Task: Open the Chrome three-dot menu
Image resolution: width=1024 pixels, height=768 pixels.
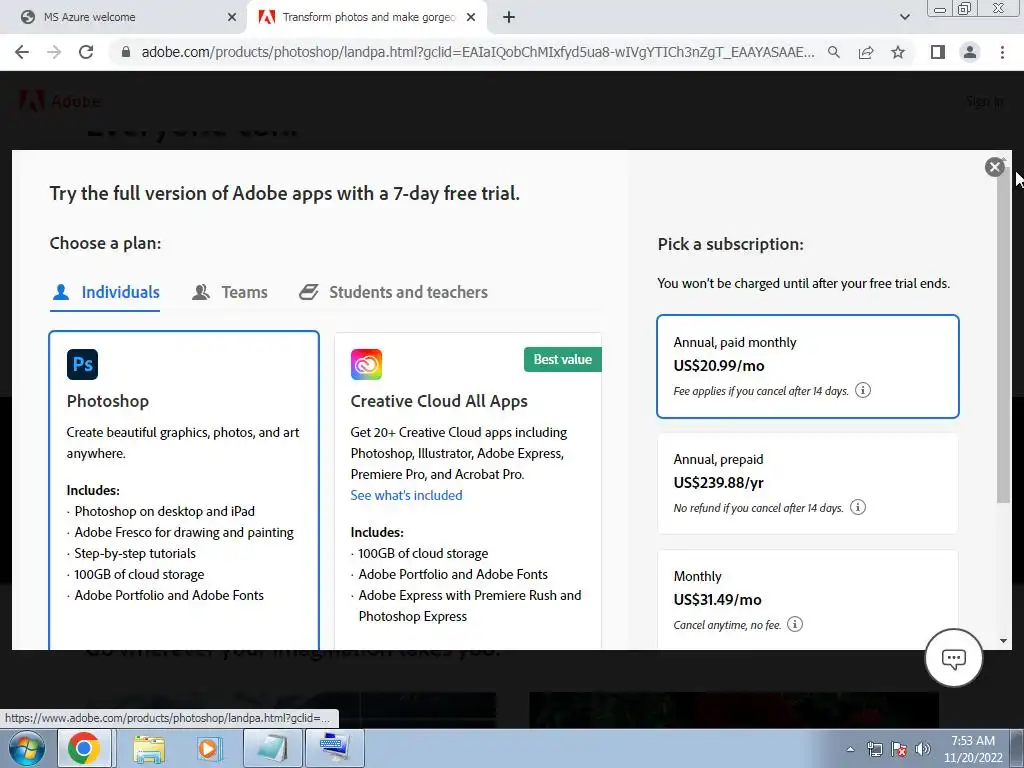Action: point(1002,52)
